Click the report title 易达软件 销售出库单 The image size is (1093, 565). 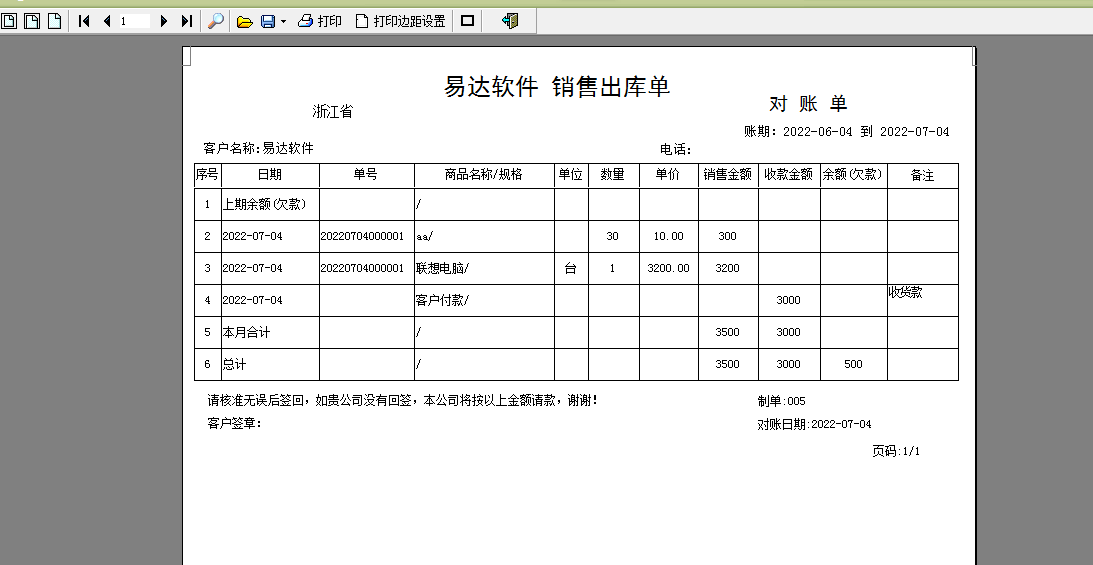point(557,86)
